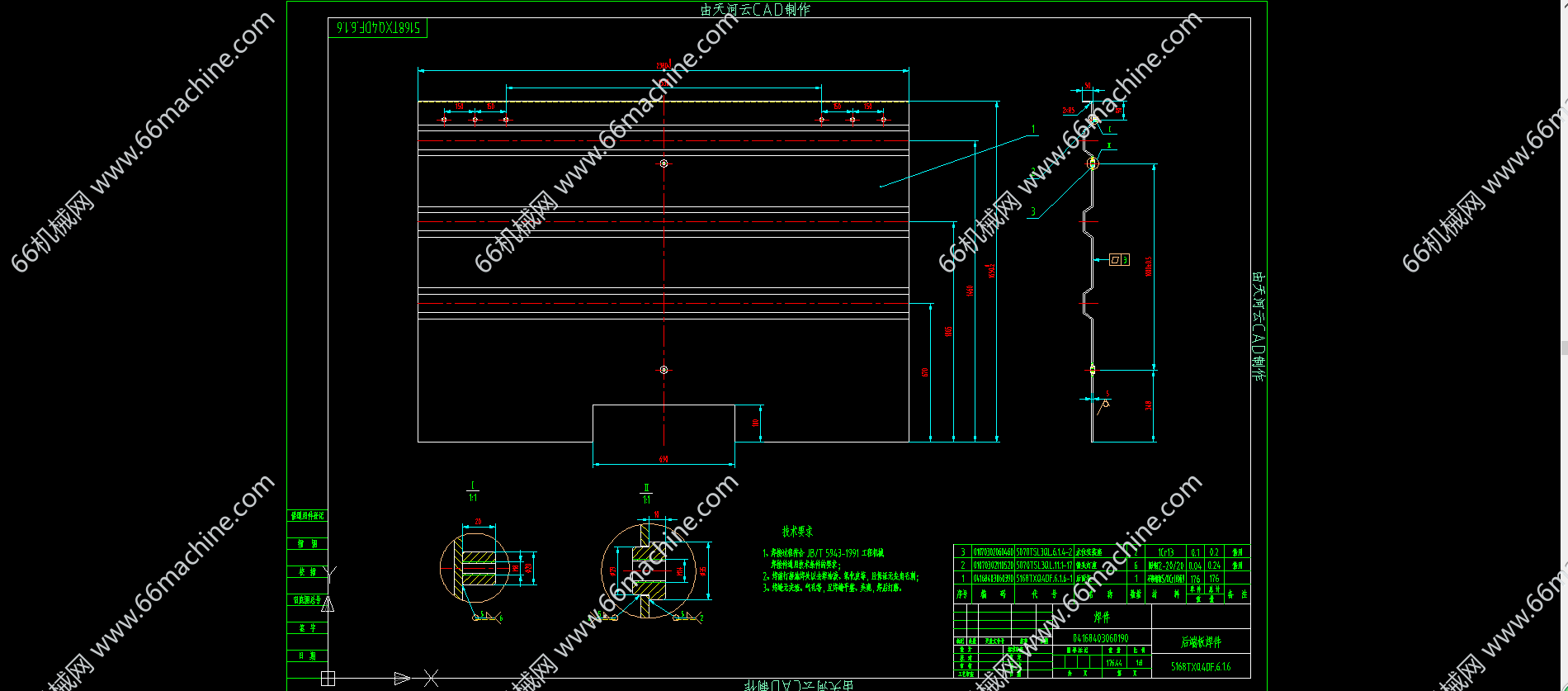The height and width of the screenshot is (691, 1568).
Task: Click the UCS Y axis marker
Action: [x=330, y=574]
